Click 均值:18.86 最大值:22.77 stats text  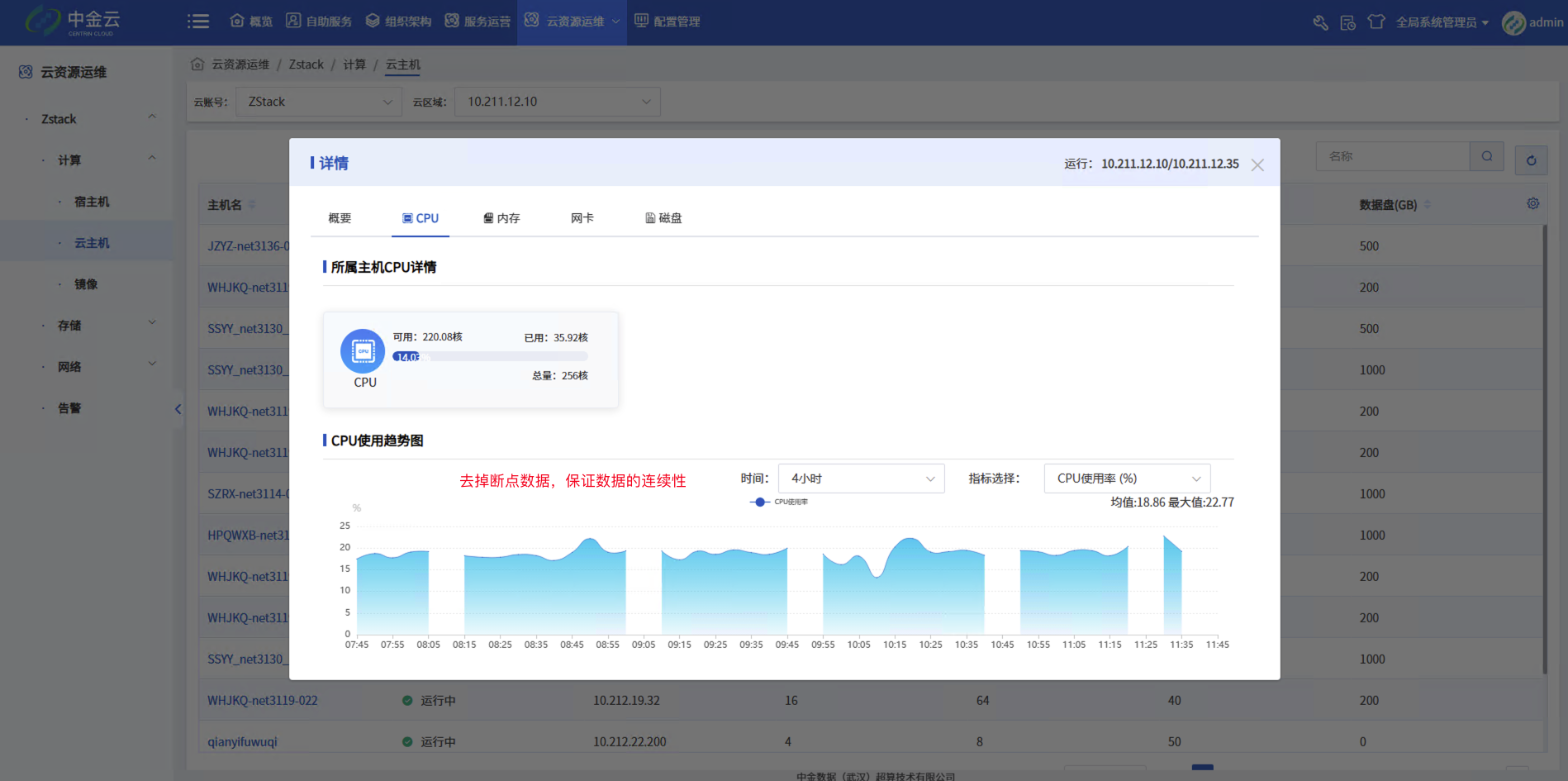(1171, 502)
